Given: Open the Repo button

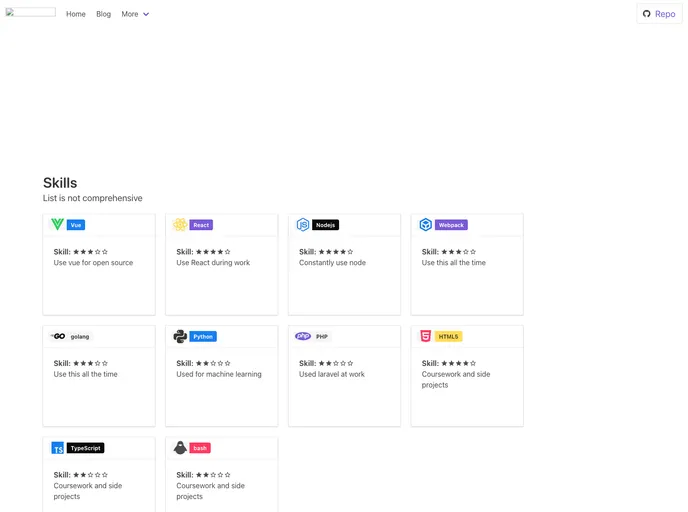Looking at the screenshot, I should 659,14.
